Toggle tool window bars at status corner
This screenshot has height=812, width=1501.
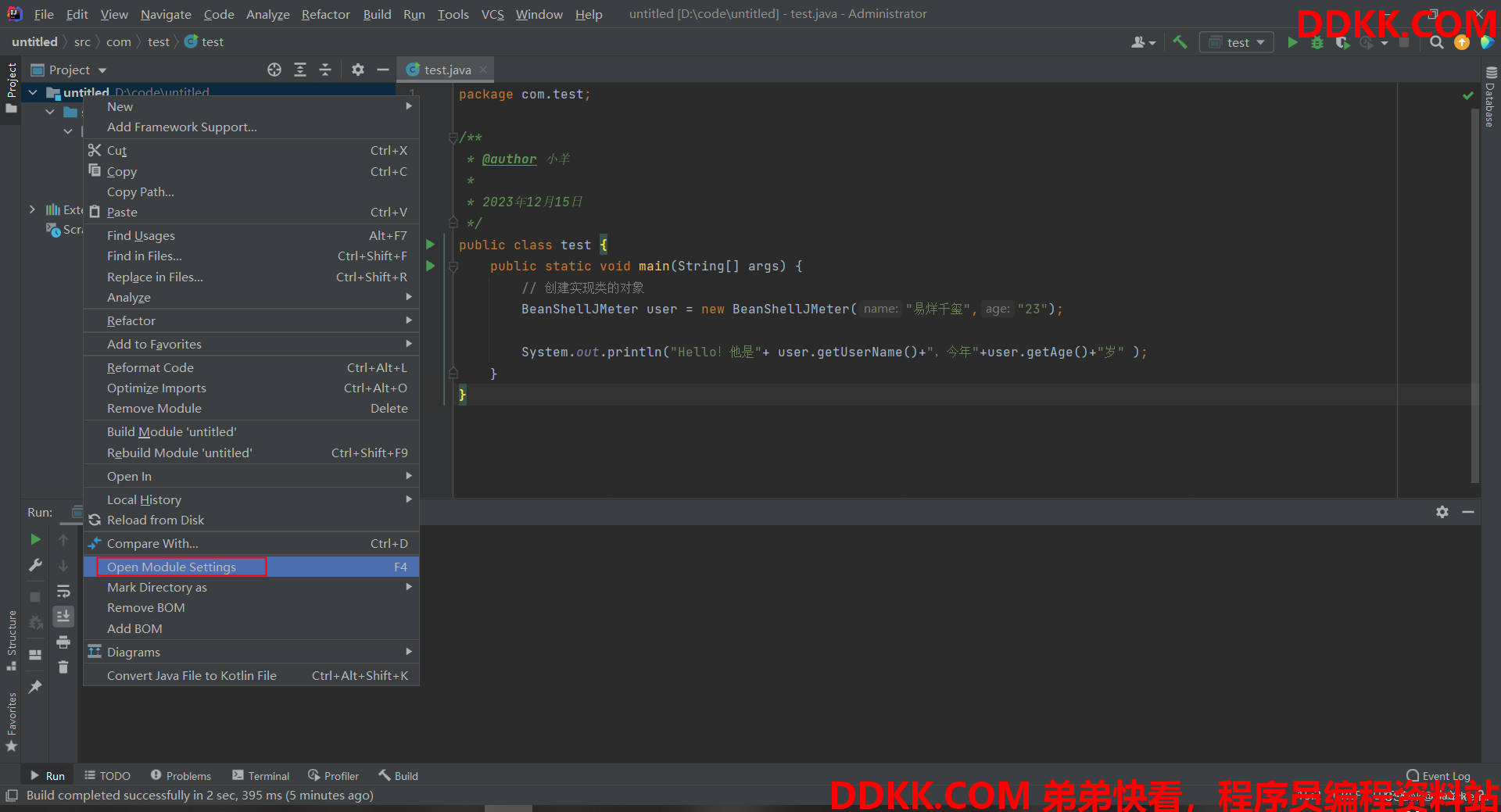point(11,796)
